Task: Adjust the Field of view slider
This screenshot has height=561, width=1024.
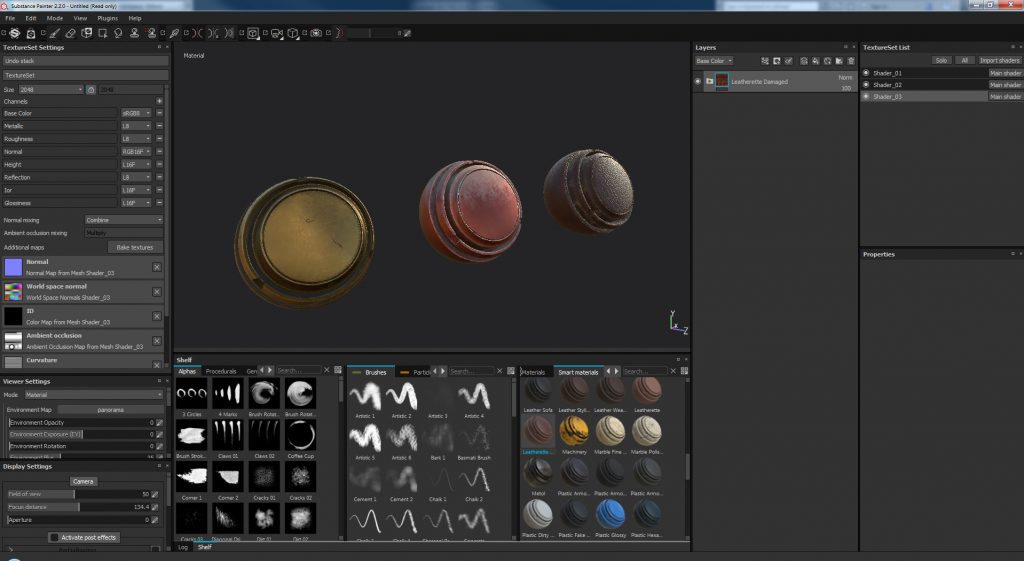Action: point(80,494)
